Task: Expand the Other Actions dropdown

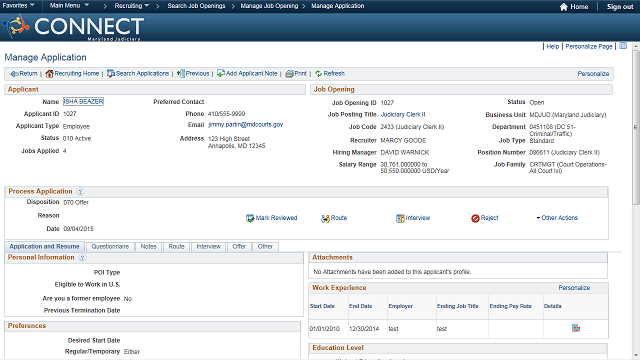Action: tap(557, 218)
